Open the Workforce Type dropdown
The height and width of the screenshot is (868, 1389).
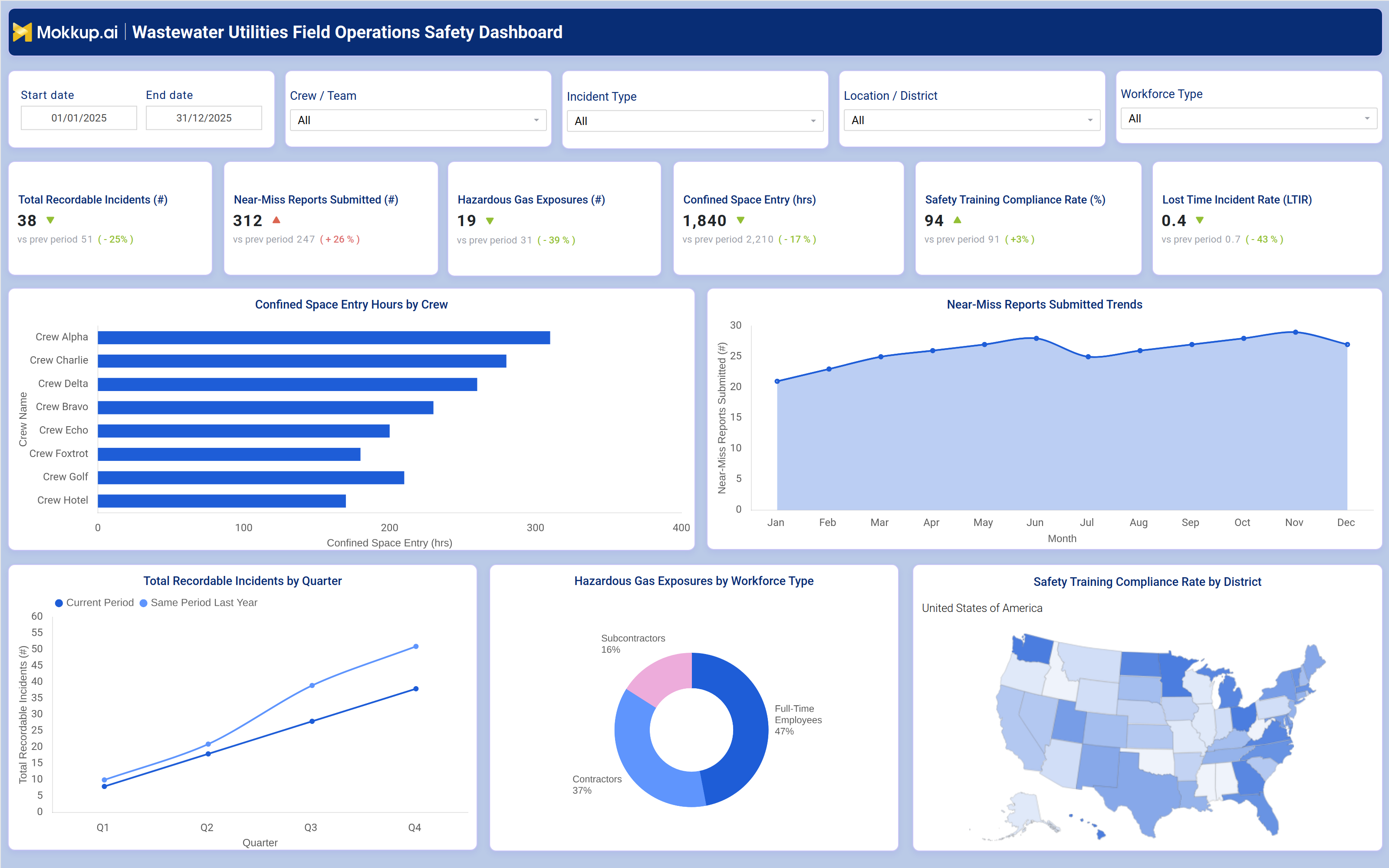pyautogui.click(x=1248, y=118)
